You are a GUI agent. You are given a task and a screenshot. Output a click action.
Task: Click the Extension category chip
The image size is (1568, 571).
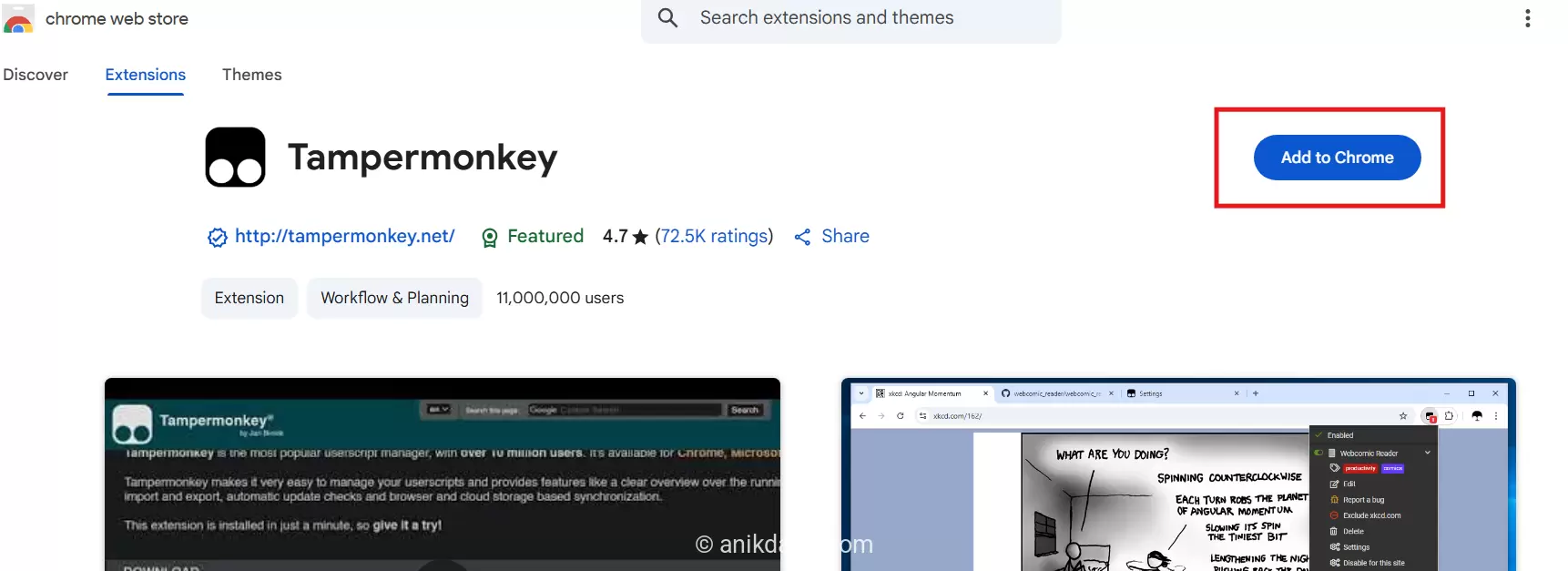[x=249, y=298]
